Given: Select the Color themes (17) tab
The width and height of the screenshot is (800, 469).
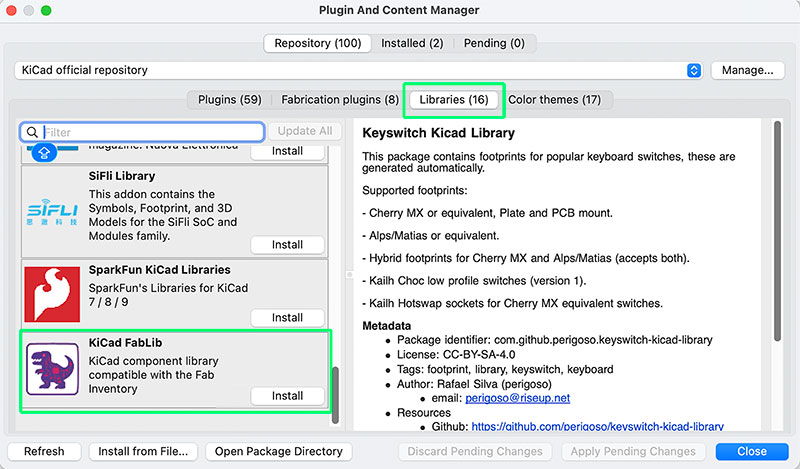Looking at the screenshot, I should coord(554,100).
